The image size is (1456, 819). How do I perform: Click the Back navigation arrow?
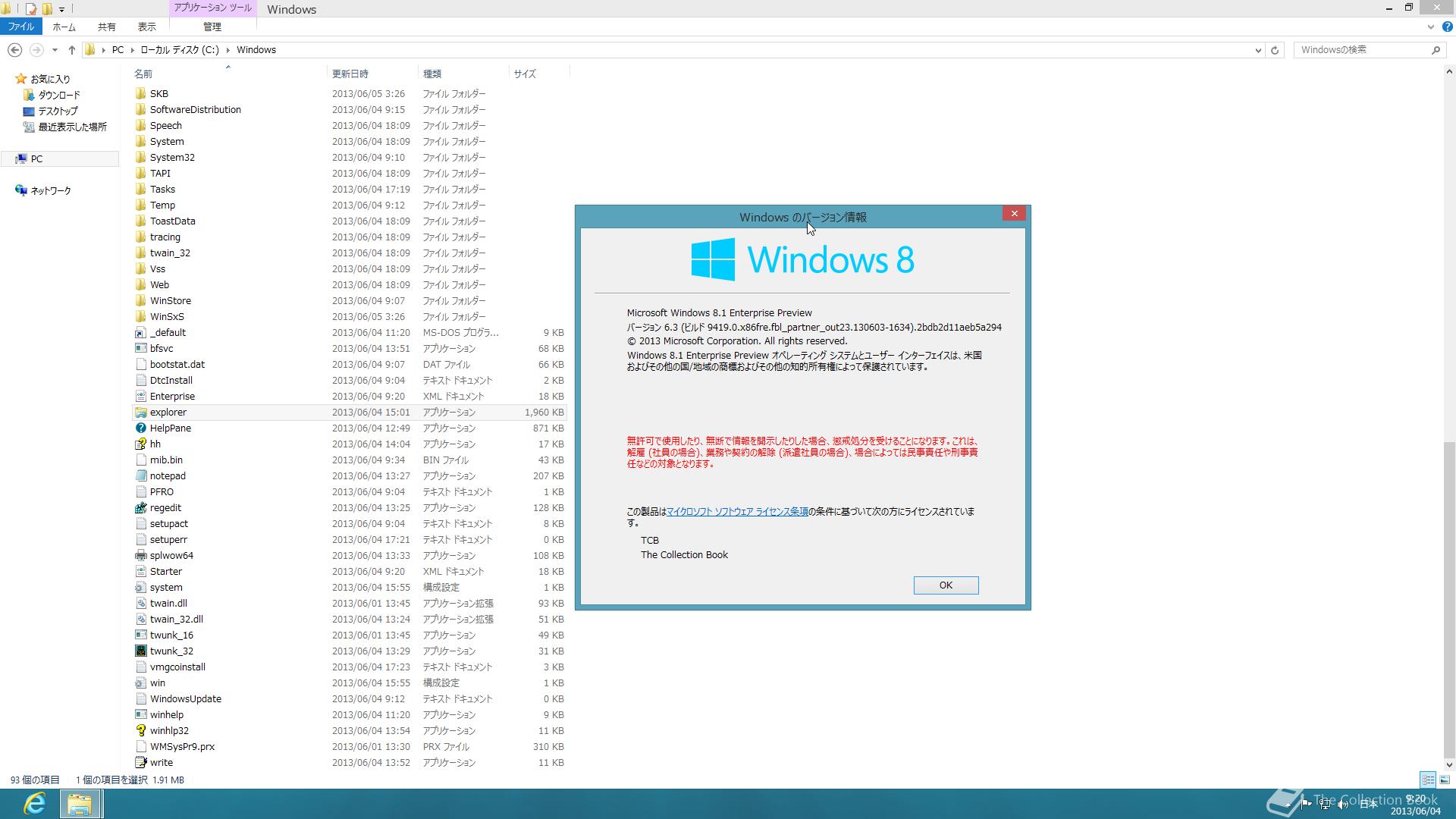click(14, 50)
